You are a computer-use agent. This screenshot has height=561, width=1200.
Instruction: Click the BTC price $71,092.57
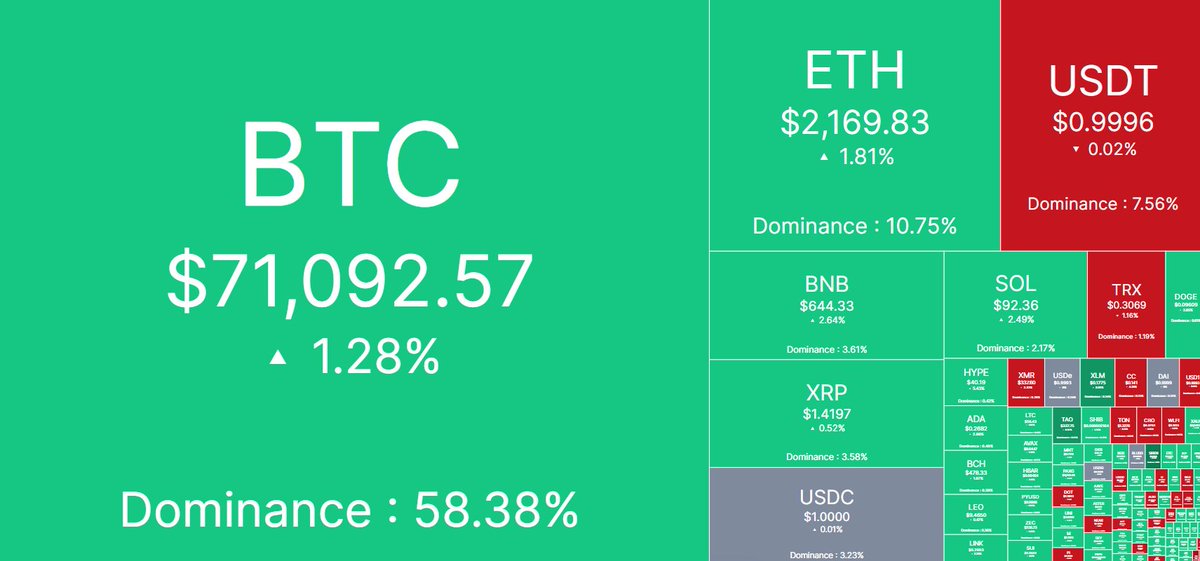tap(349, 281)
